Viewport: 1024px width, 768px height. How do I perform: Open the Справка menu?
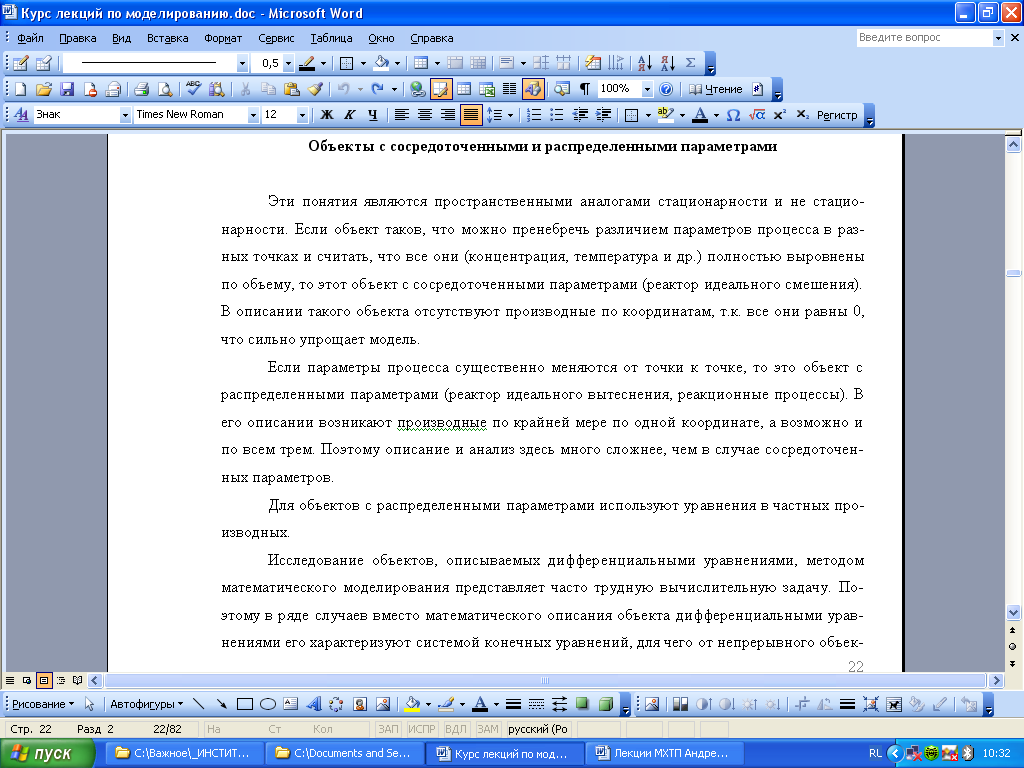(432, 38)
